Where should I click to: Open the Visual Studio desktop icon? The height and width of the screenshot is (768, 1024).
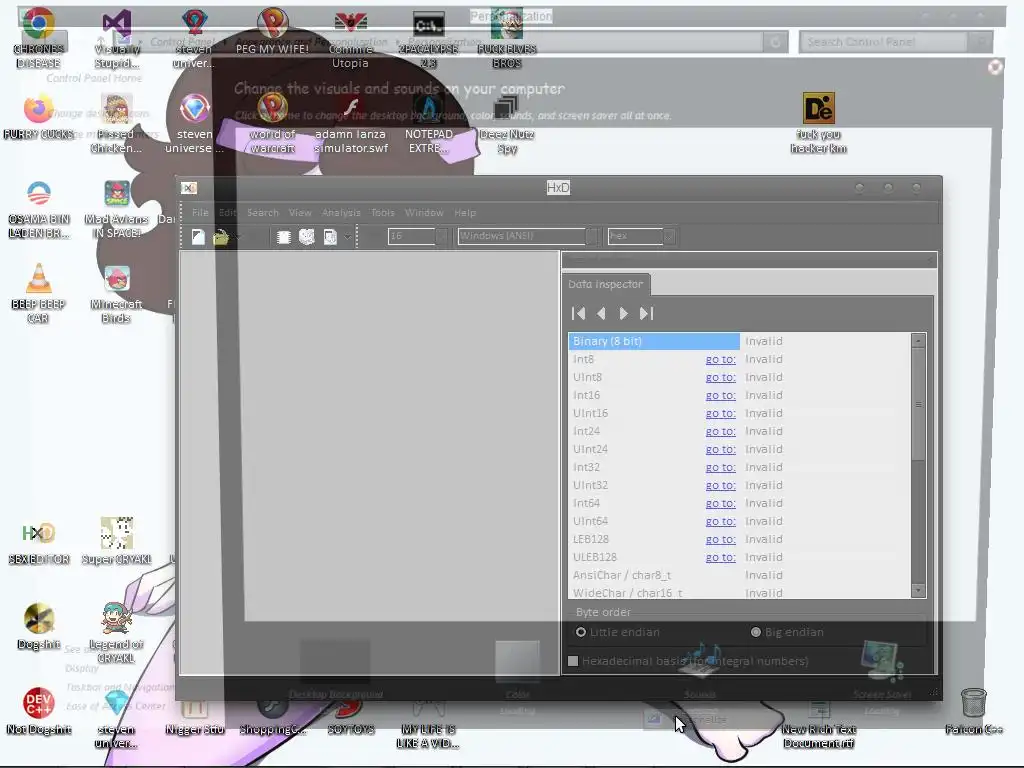(x=116, y=38)
